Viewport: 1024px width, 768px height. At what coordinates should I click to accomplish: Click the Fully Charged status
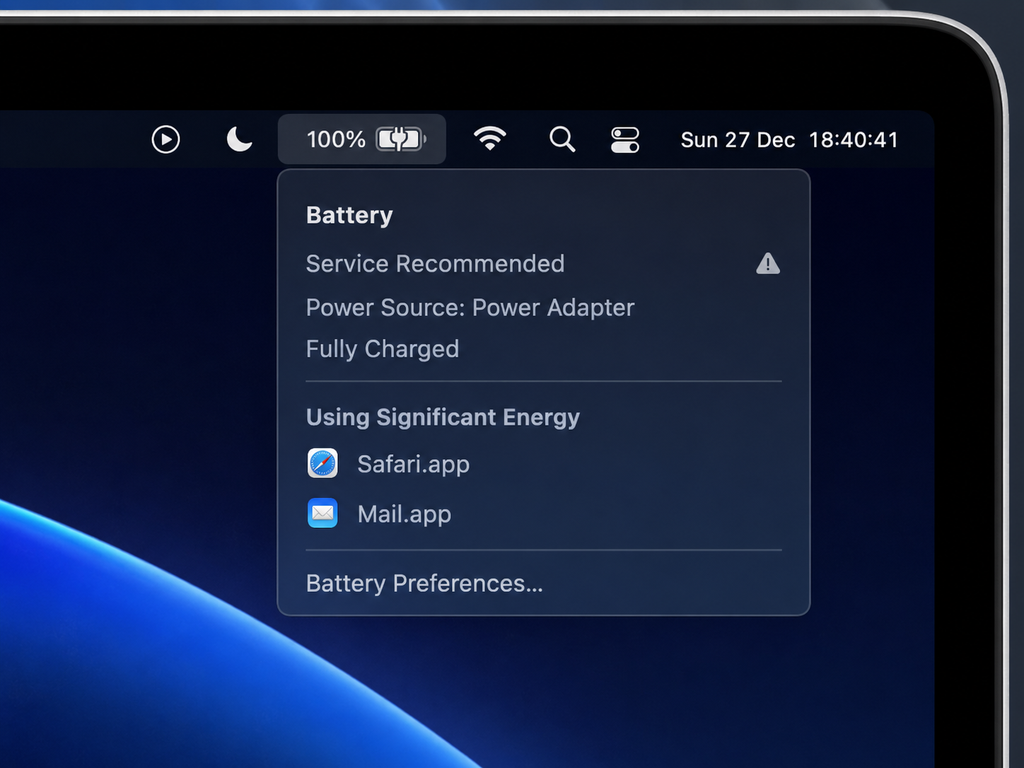click(383, 349)
